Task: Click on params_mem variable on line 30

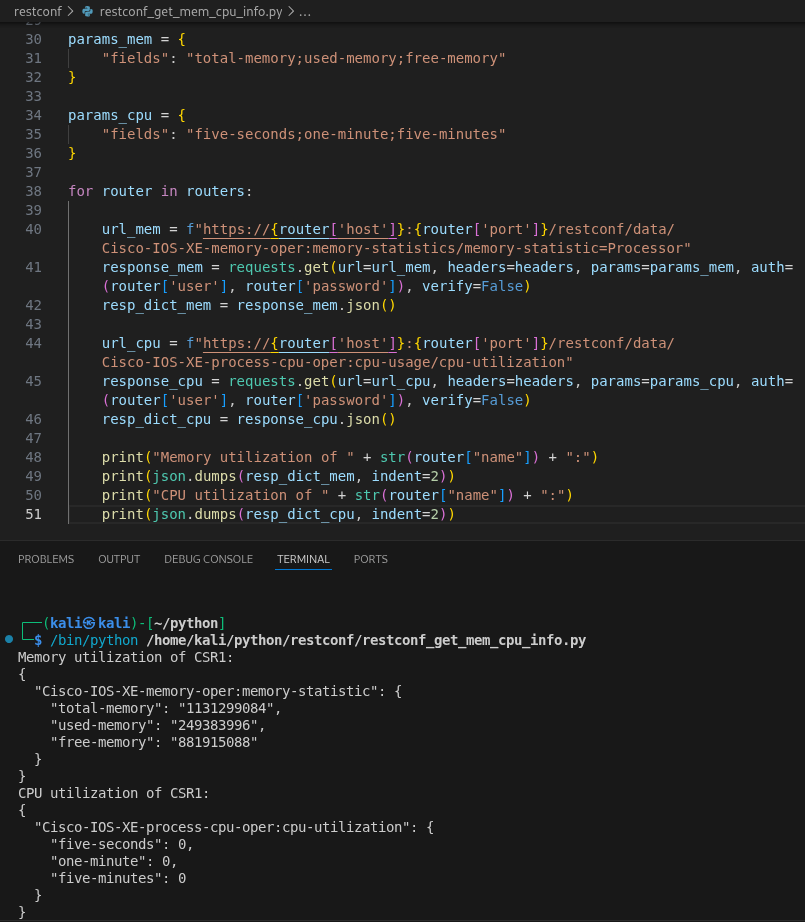Action: [110, 39]
